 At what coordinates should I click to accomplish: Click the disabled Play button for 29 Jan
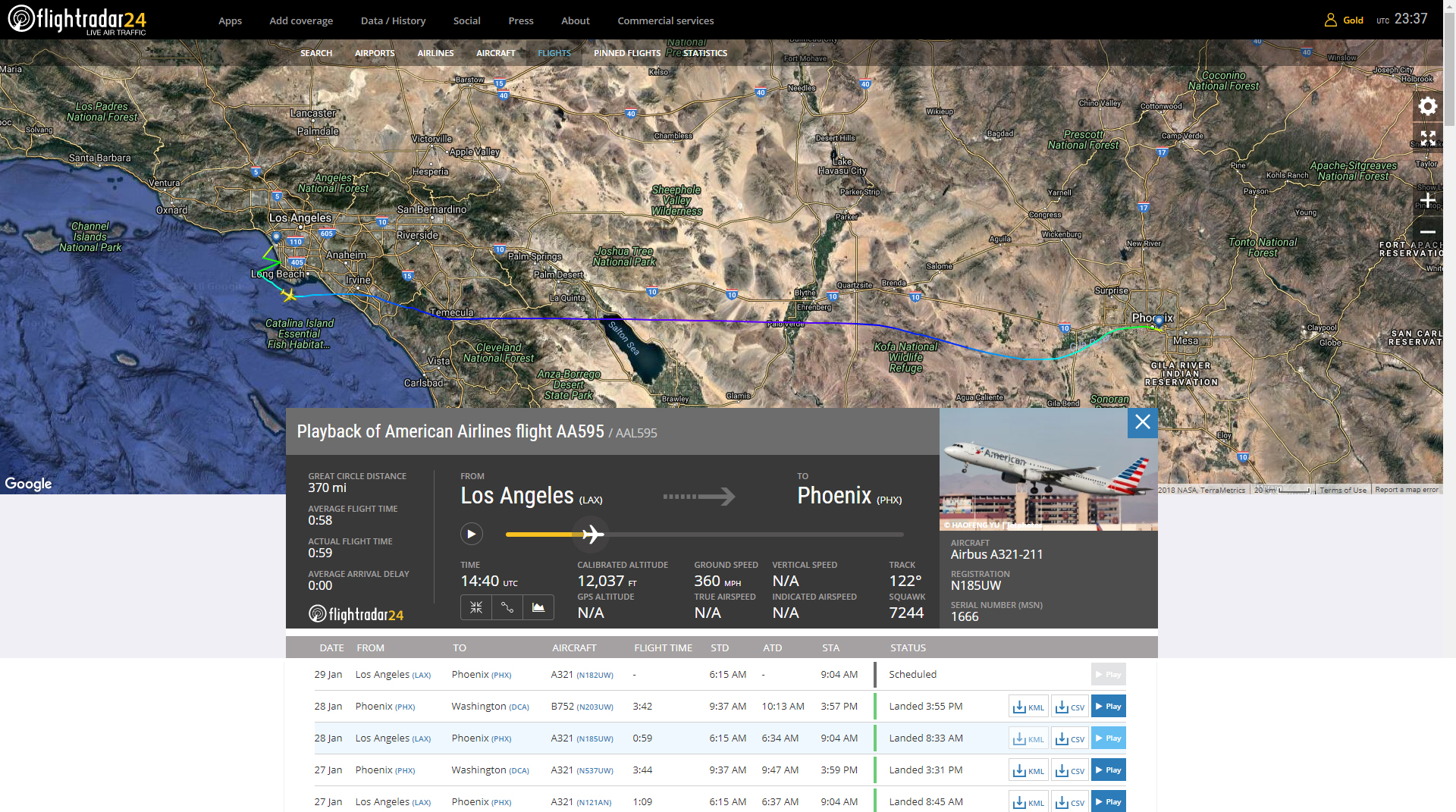[1108, 674]
